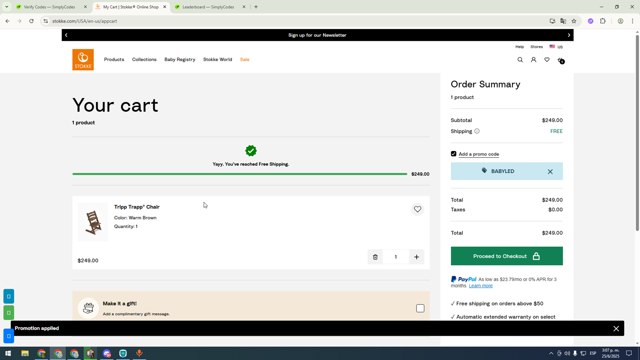The width and height of the screenshot is (640, 360).
Task: Click the address bar URL
Action: 84,21
